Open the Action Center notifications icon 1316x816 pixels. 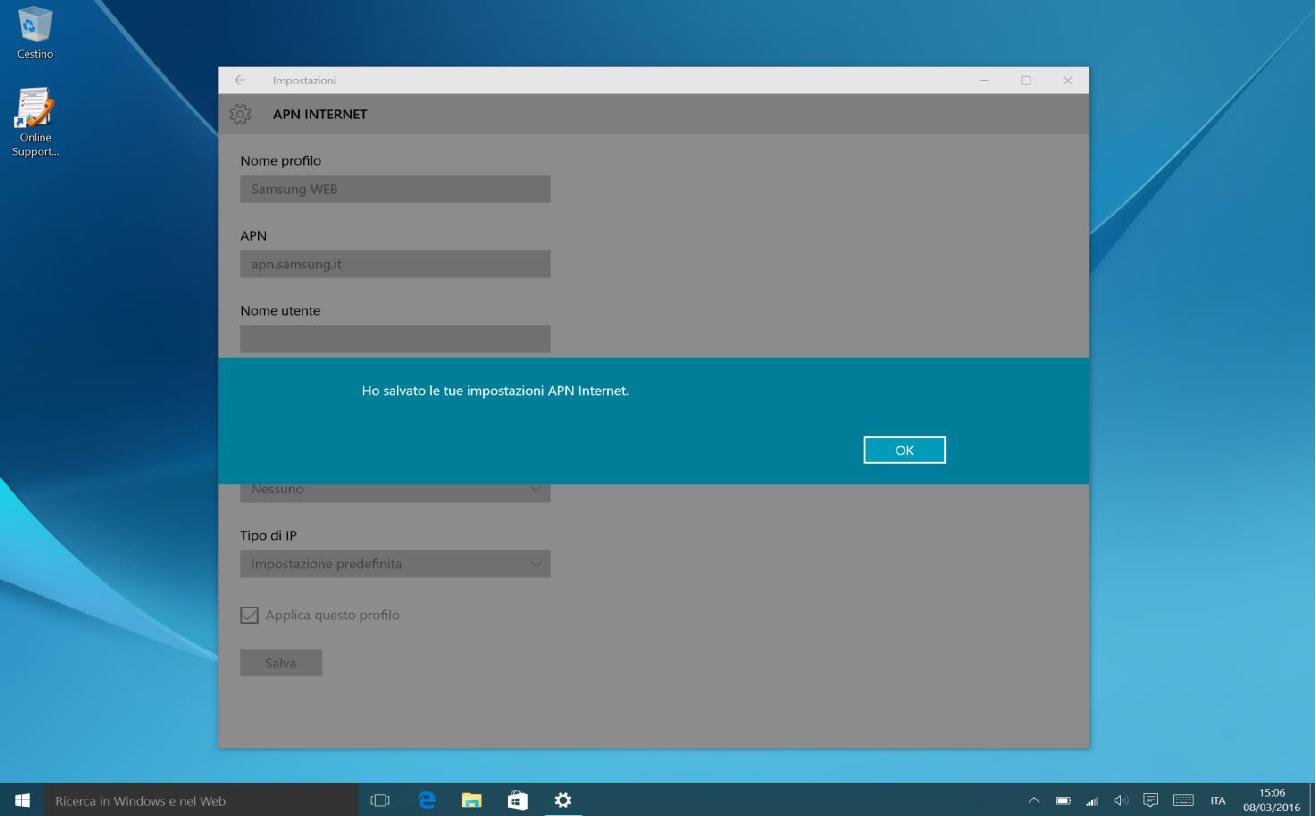click(x=1151, y=800)
